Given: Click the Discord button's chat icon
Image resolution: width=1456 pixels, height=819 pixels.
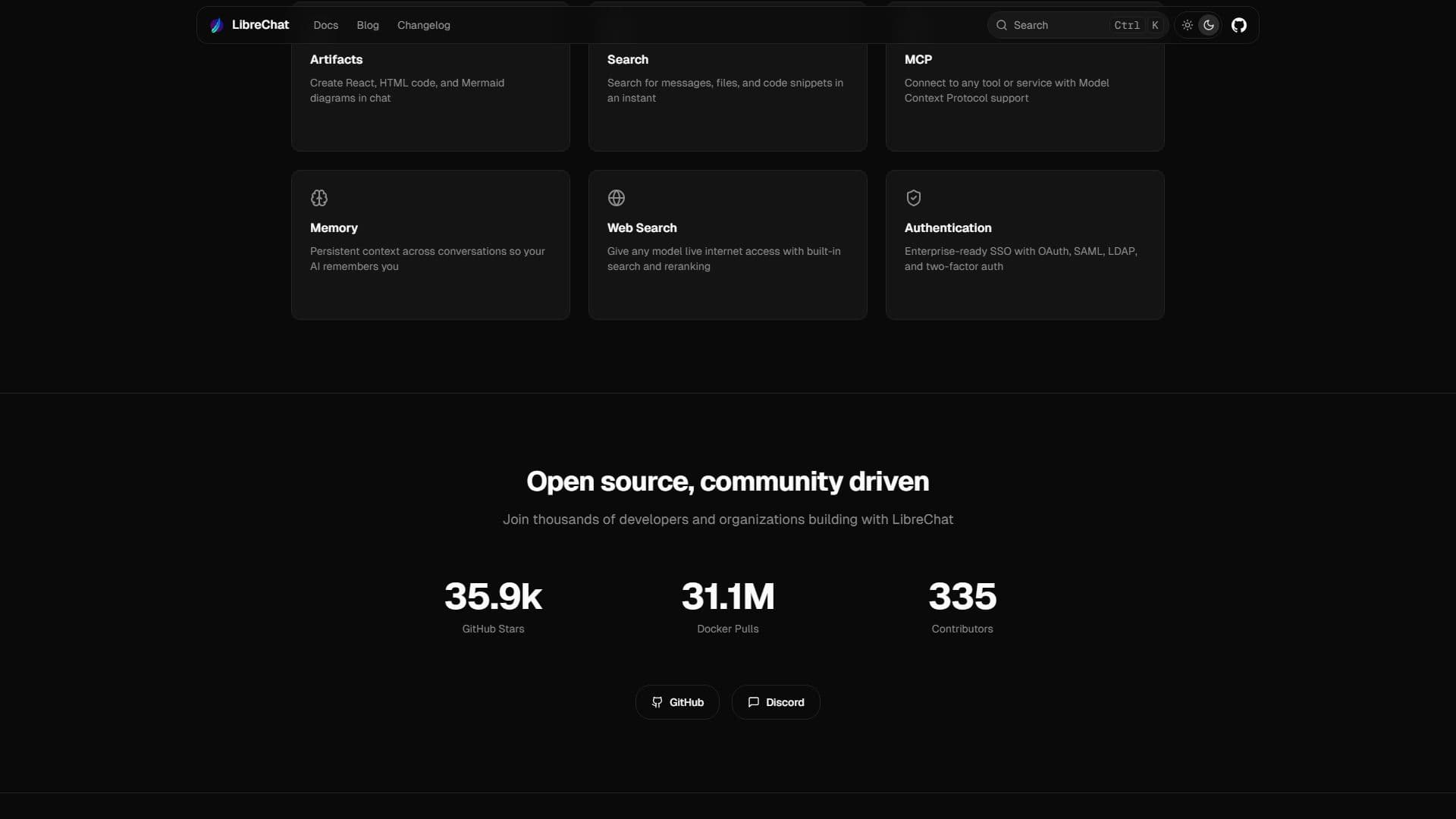Looking at the screenshot, I should click(x=753, y=702).
